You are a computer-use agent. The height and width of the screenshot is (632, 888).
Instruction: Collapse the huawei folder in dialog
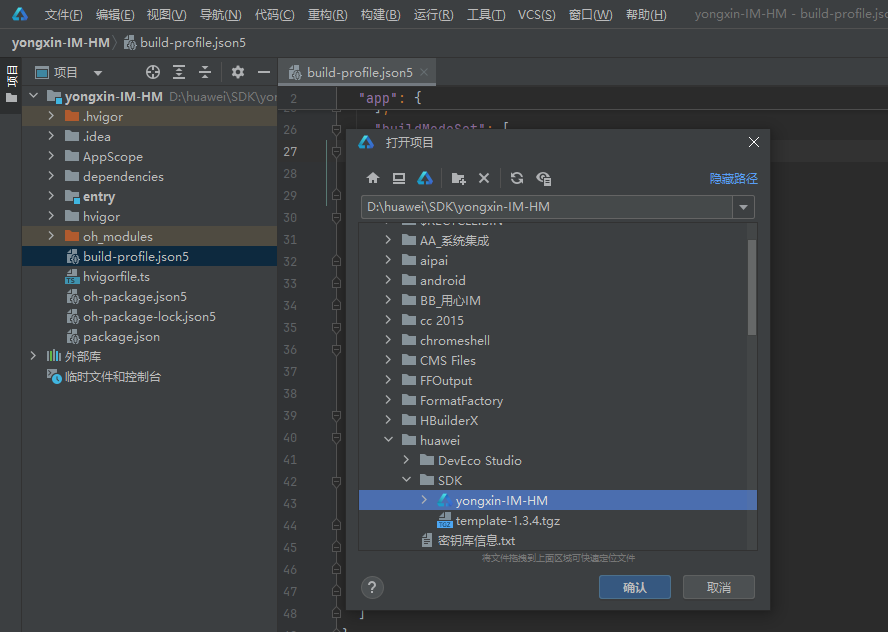click(x=388, y=439)
